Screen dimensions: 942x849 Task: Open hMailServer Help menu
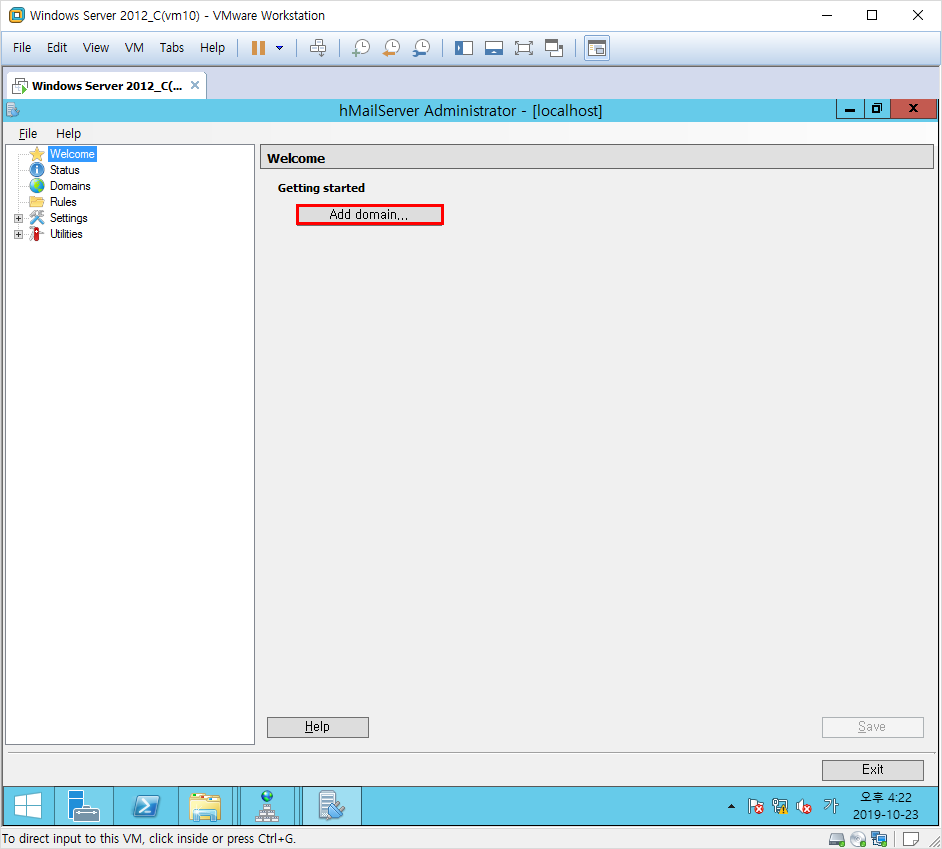(x=68, y=133)
